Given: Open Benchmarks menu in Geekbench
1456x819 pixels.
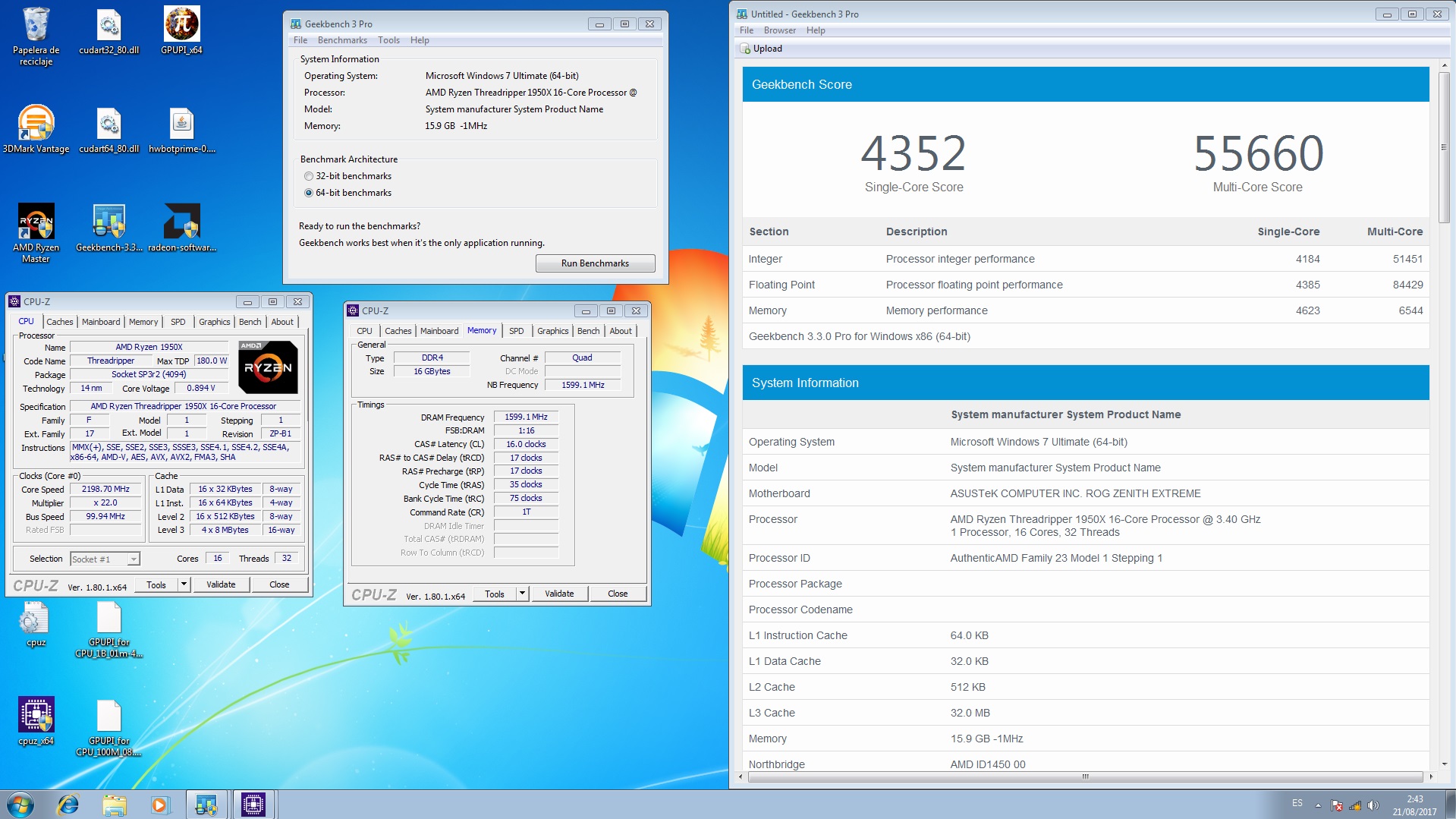Looking at the screenshot, I should coord(342,40).
